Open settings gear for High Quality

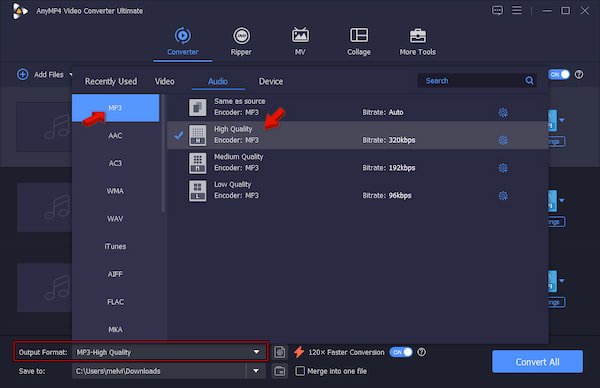coord(503,140)
